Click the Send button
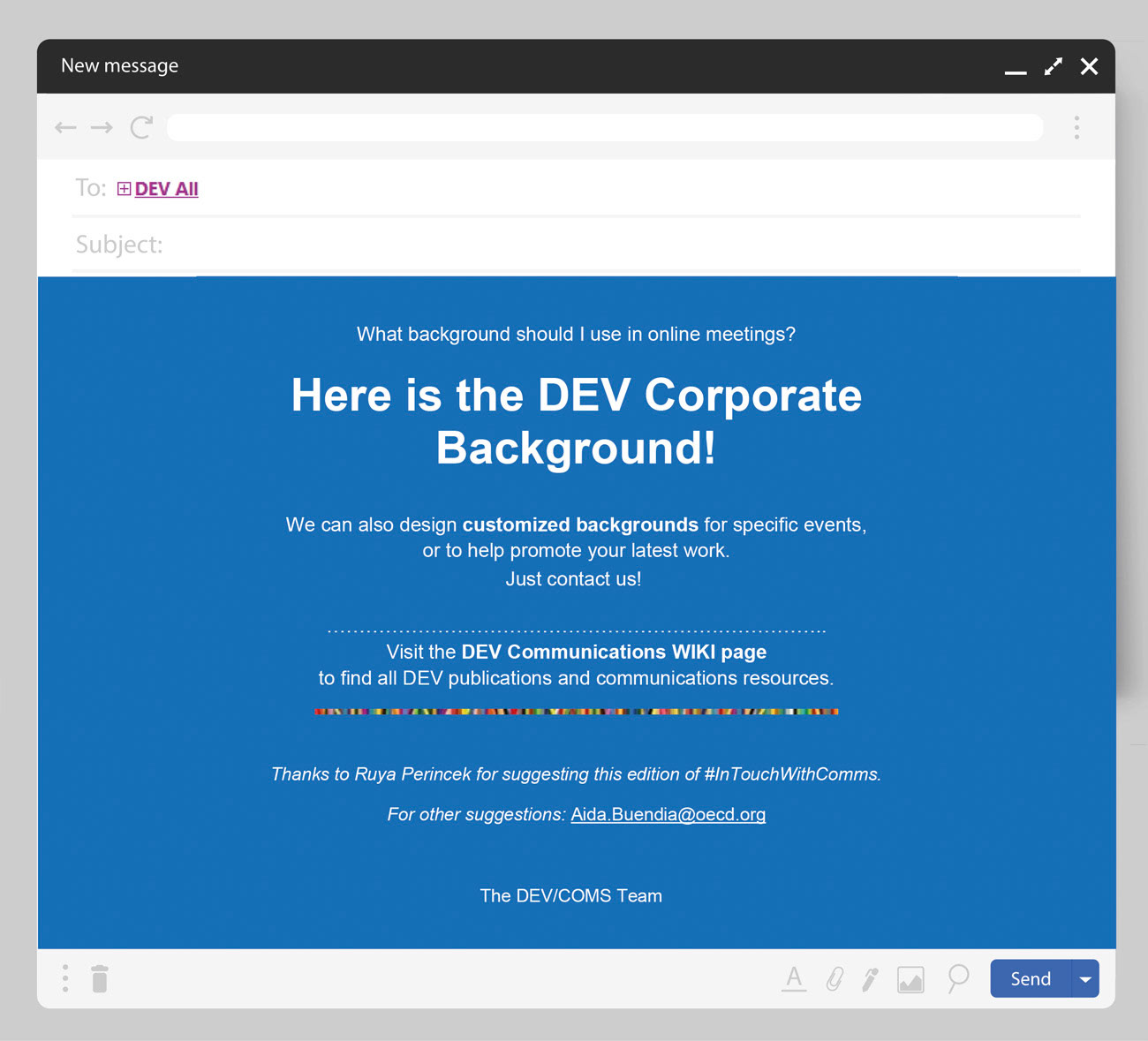 pyautogui.click(x=1030, y=978)
